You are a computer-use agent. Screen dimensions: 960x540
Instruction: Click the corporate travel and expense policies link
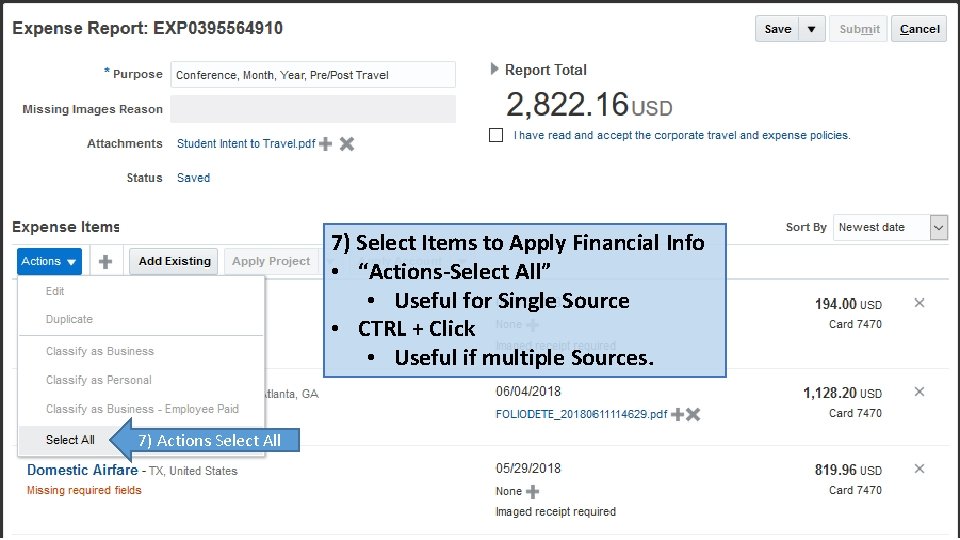pyautogui.click(x=681, y=135)
